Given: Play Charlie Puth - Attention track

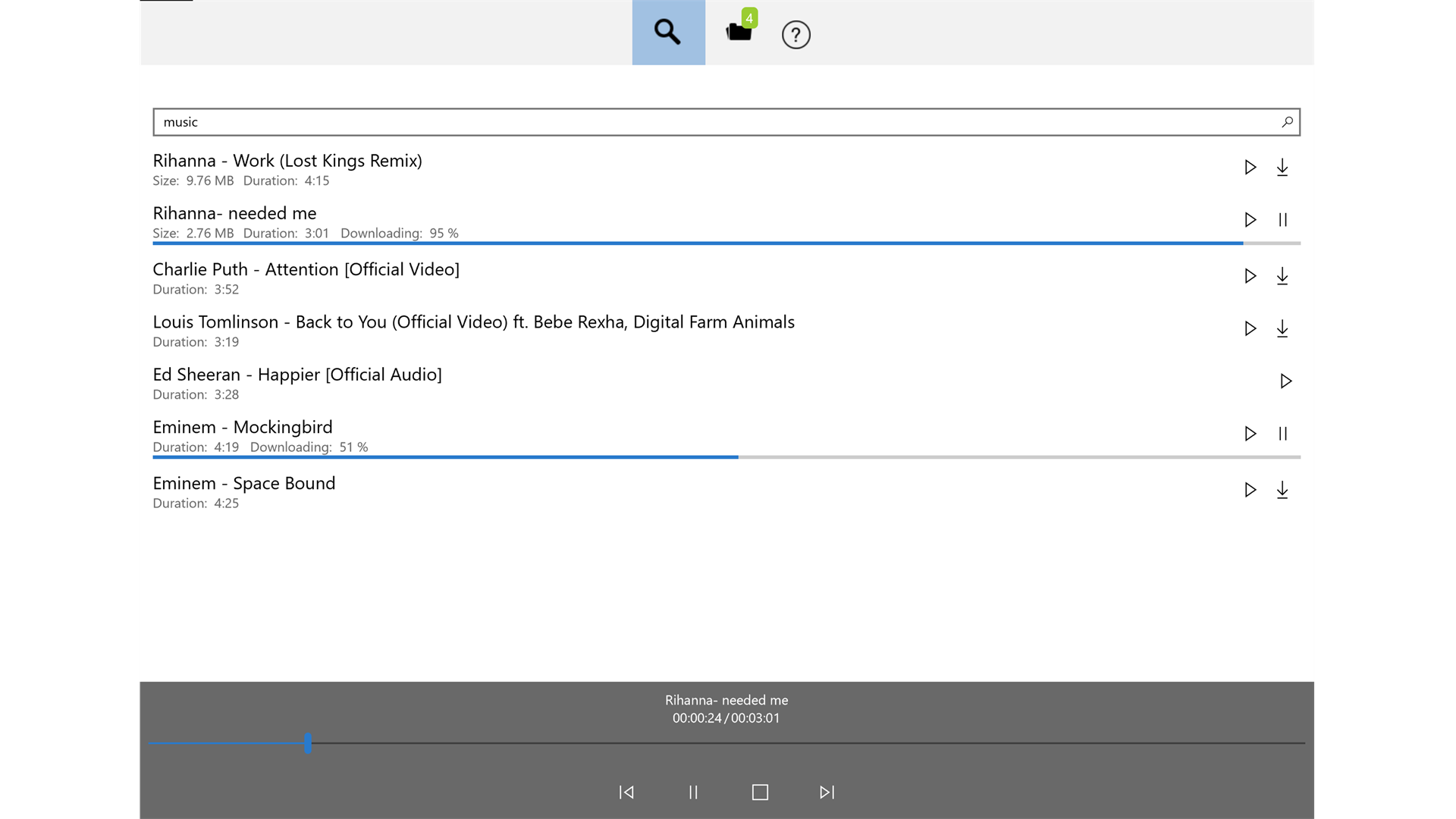Looking at the screenshot, I should [x=1250, y=276].
